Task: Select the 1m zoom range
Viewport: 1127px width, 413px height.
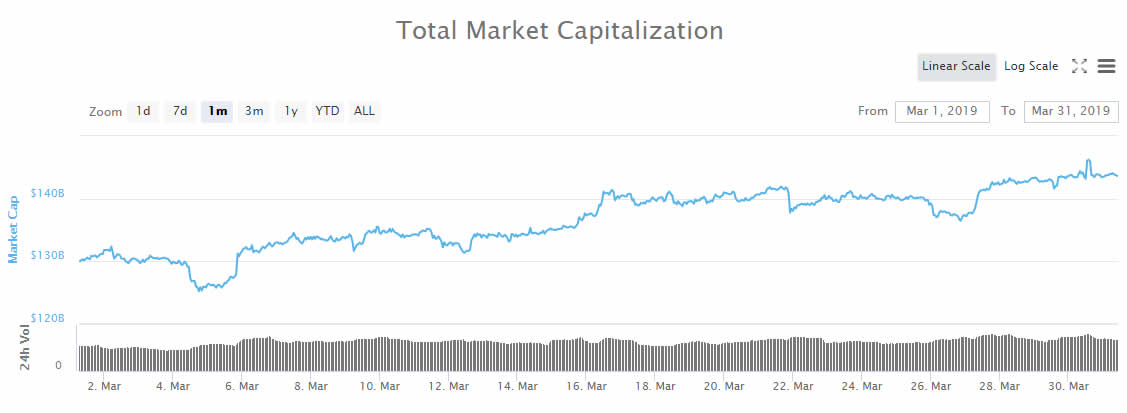Action: (217, 111)
